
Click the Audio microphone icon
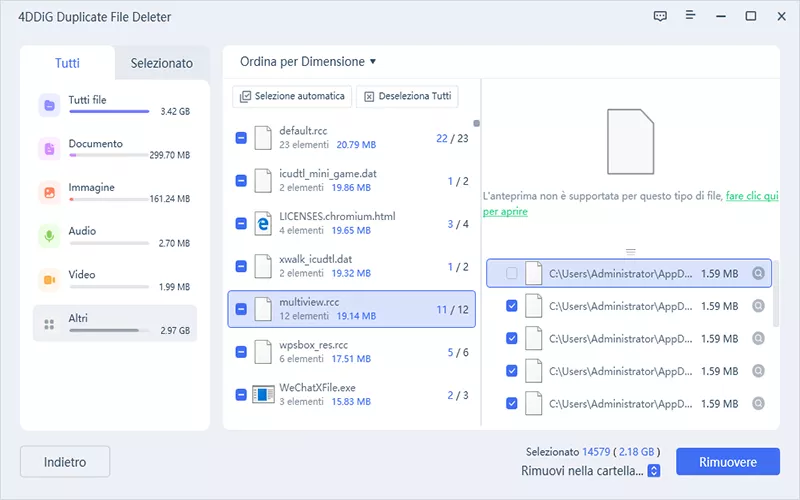click(49, 236)
